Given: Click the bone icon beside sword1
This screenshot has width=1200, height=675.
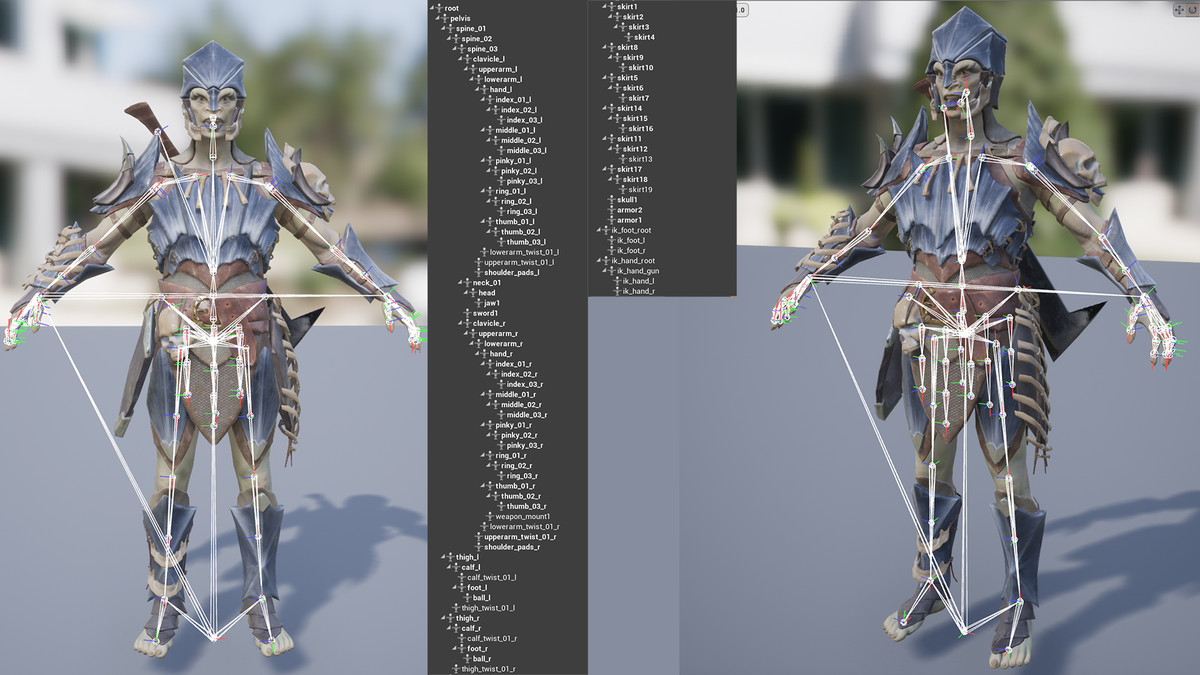Looking at the screenshot, I should tap(467, 313).
